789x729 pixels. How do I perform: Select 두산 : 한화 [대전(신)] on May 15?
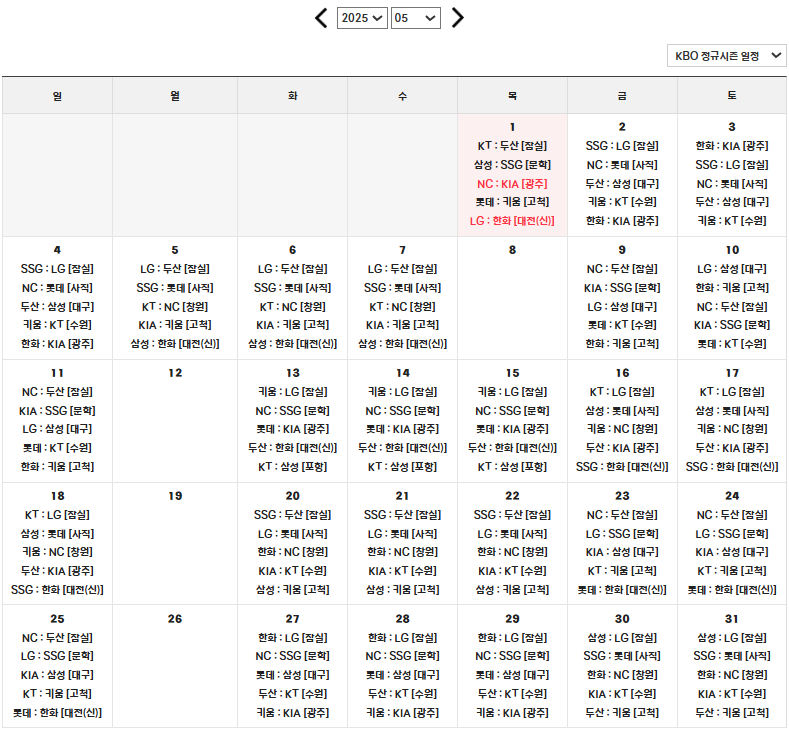coord(512,448)
